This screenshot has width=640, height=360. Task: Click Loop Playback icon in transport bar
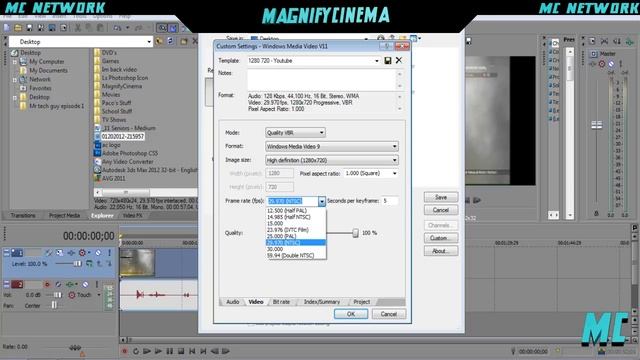[136, 351]
